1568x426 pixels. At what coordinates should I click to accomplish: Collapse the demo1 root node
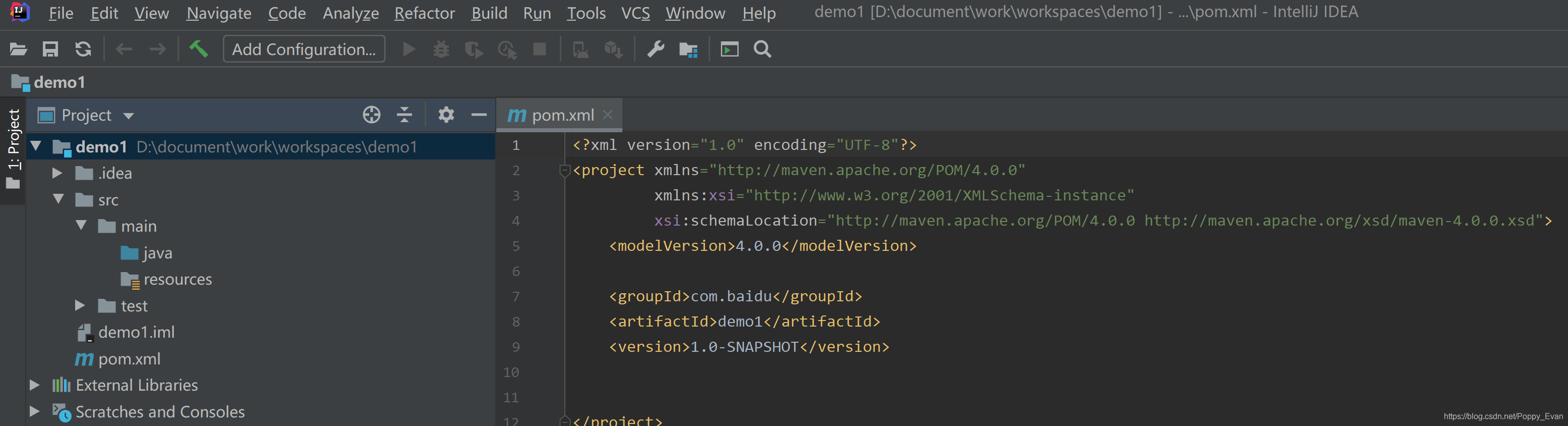pos(36,146)
